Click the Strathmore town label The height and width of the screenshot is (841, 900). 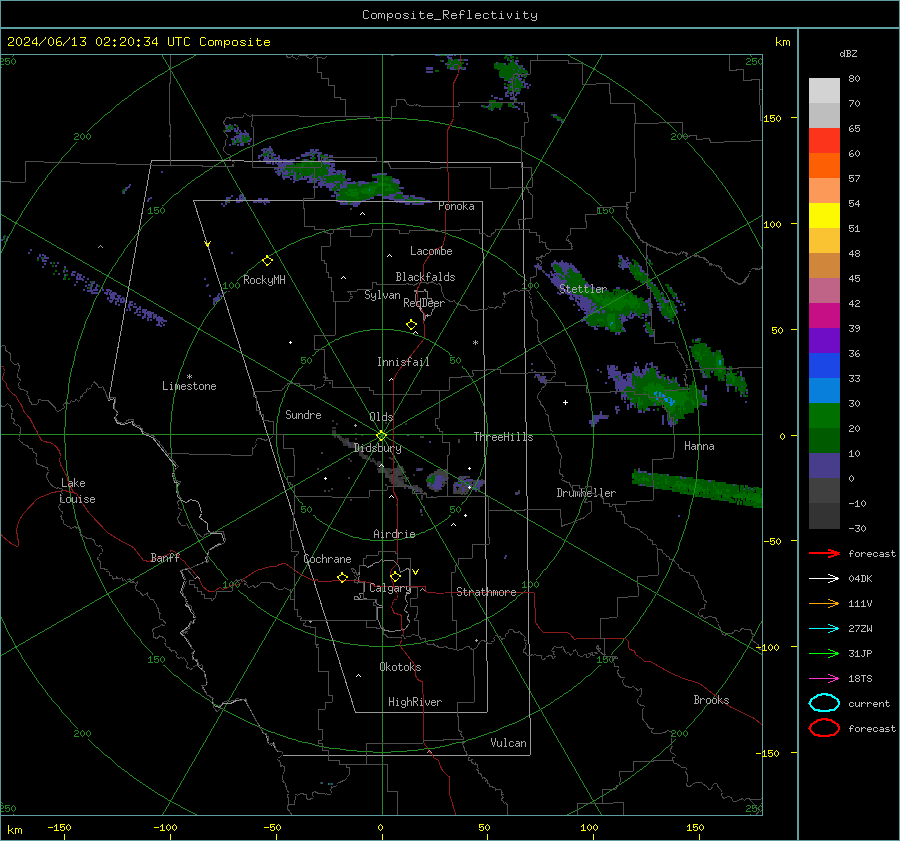pyautogui.click(x=486, y=592)
